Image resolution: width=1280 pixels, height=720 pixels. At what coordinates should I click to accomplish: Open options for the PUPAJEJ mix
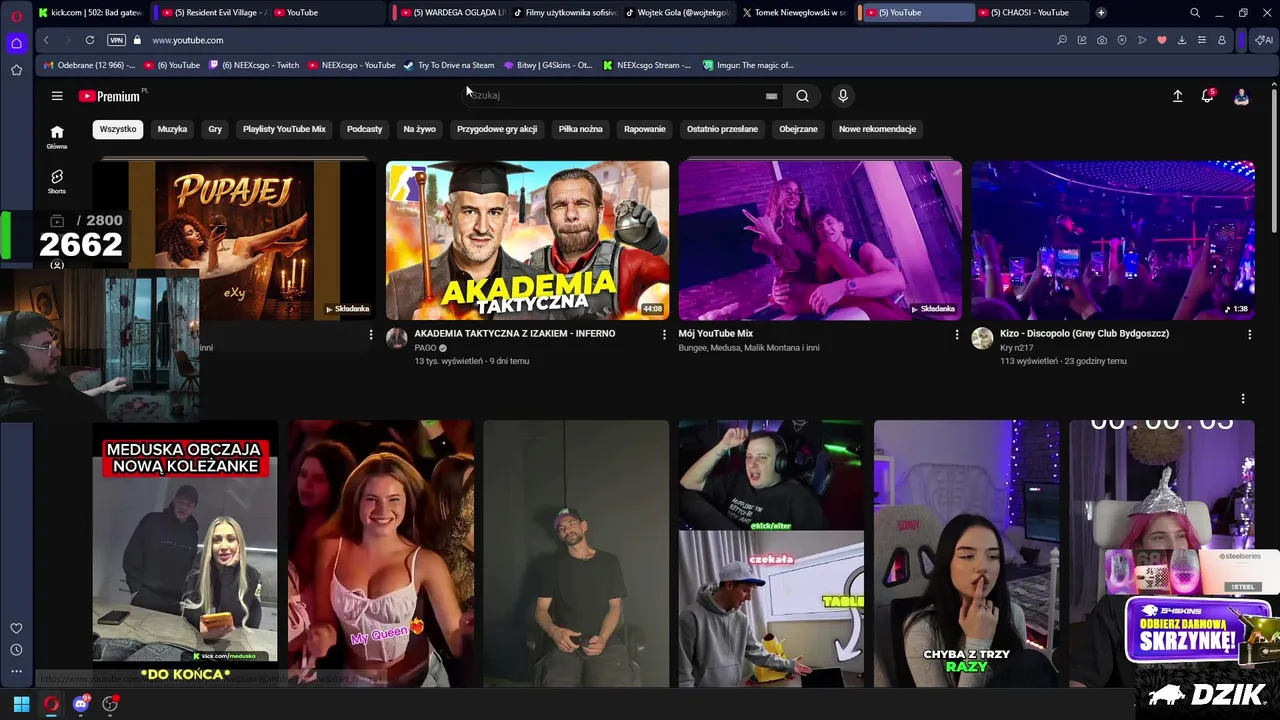point(371,335)
